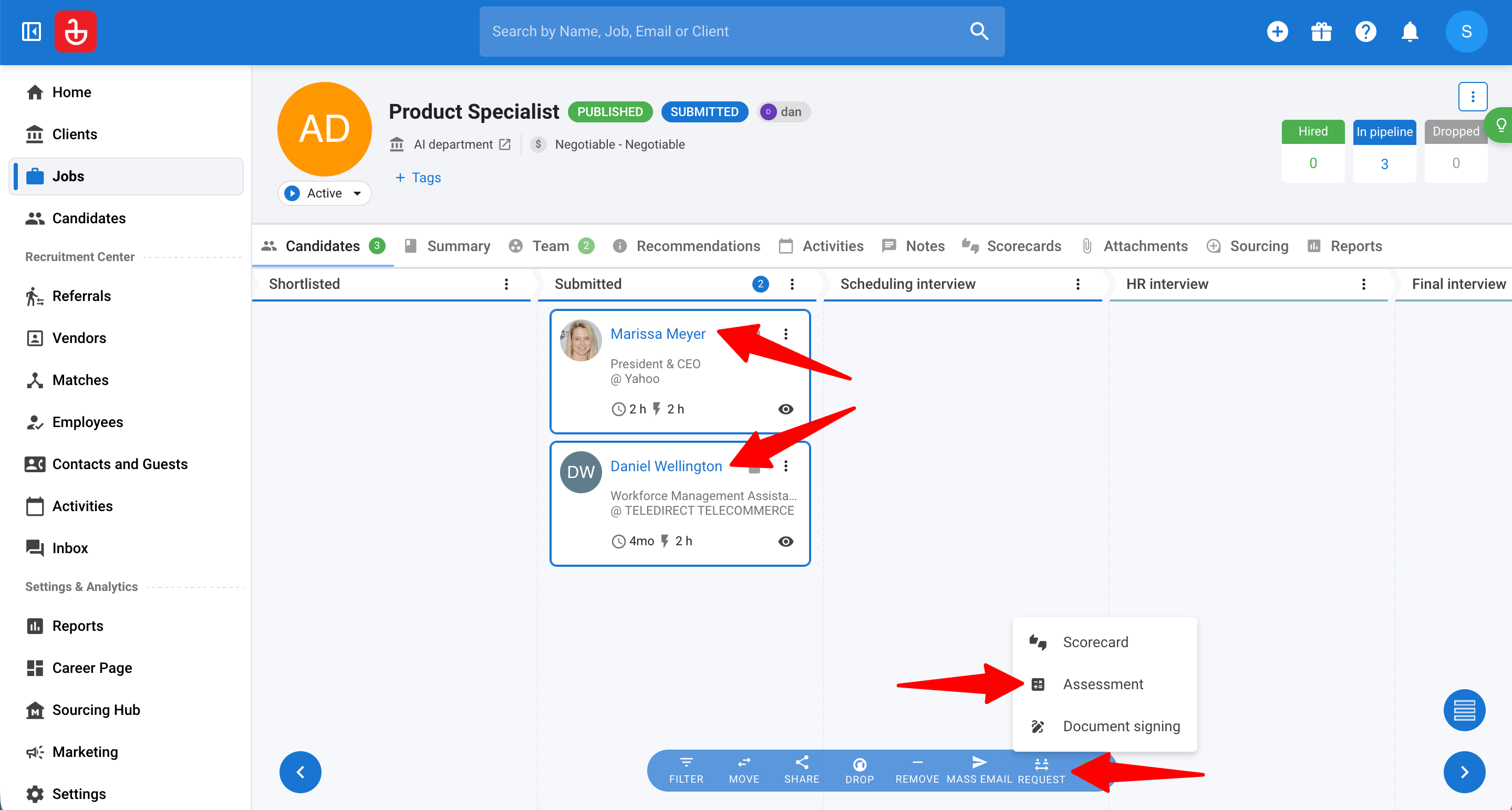Open Scheduling interview column options menu

1078,284
